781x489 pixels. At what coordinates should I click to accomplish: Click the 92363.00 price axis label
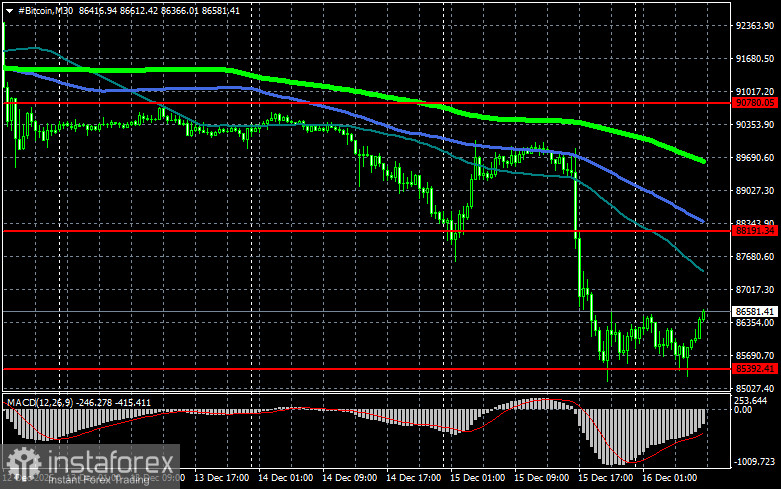(755, 26)
